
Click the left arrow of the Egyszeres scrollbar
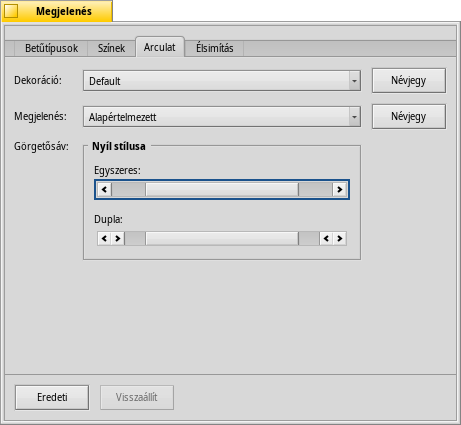click(104, 190)
